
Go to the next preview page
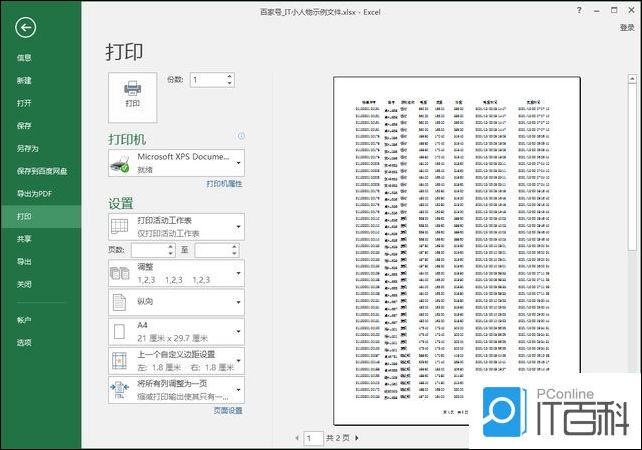[x=357, y=438]
